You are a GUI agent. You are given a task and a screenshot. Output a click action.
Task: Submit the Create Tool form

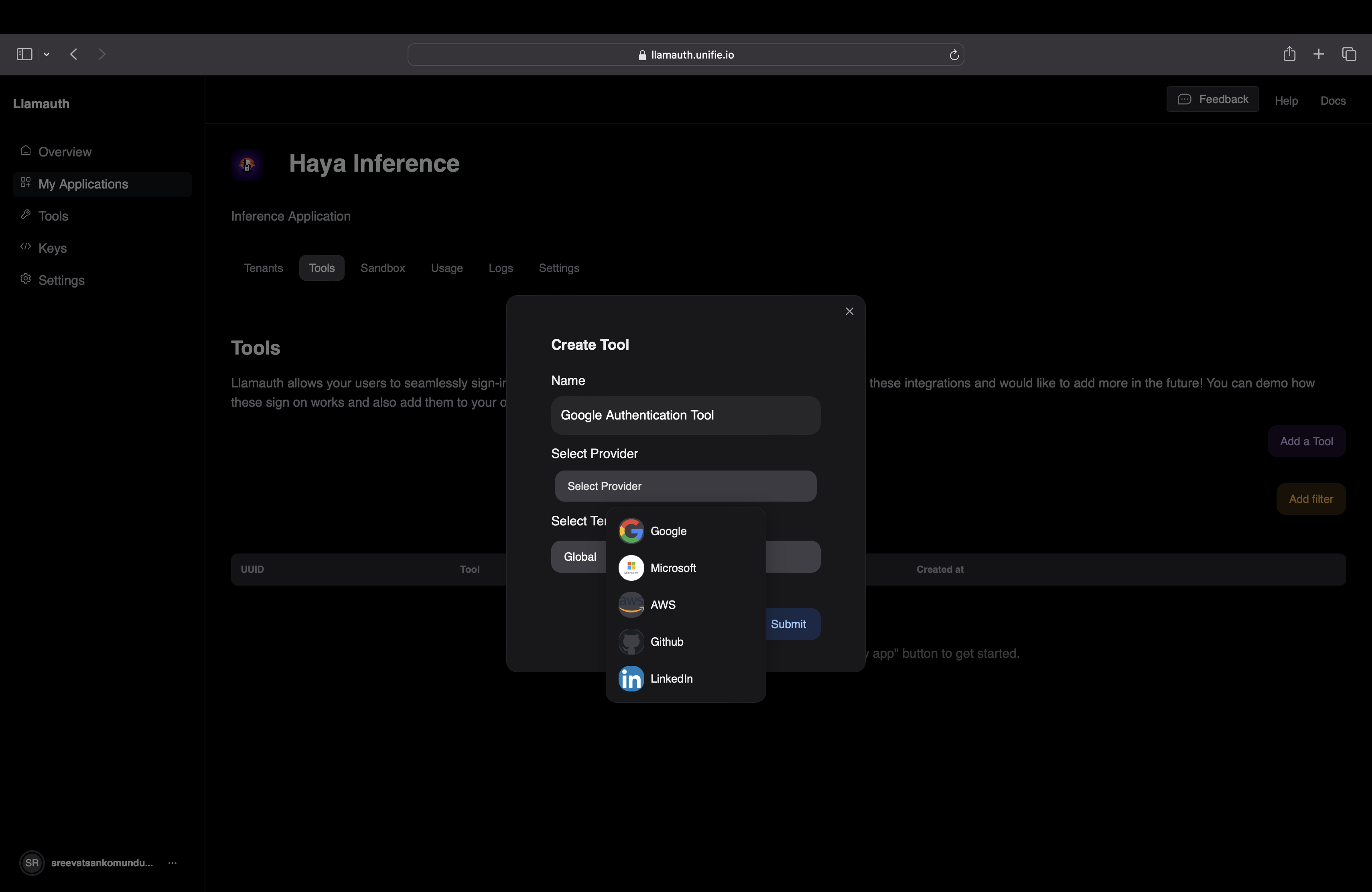[788, 624]
